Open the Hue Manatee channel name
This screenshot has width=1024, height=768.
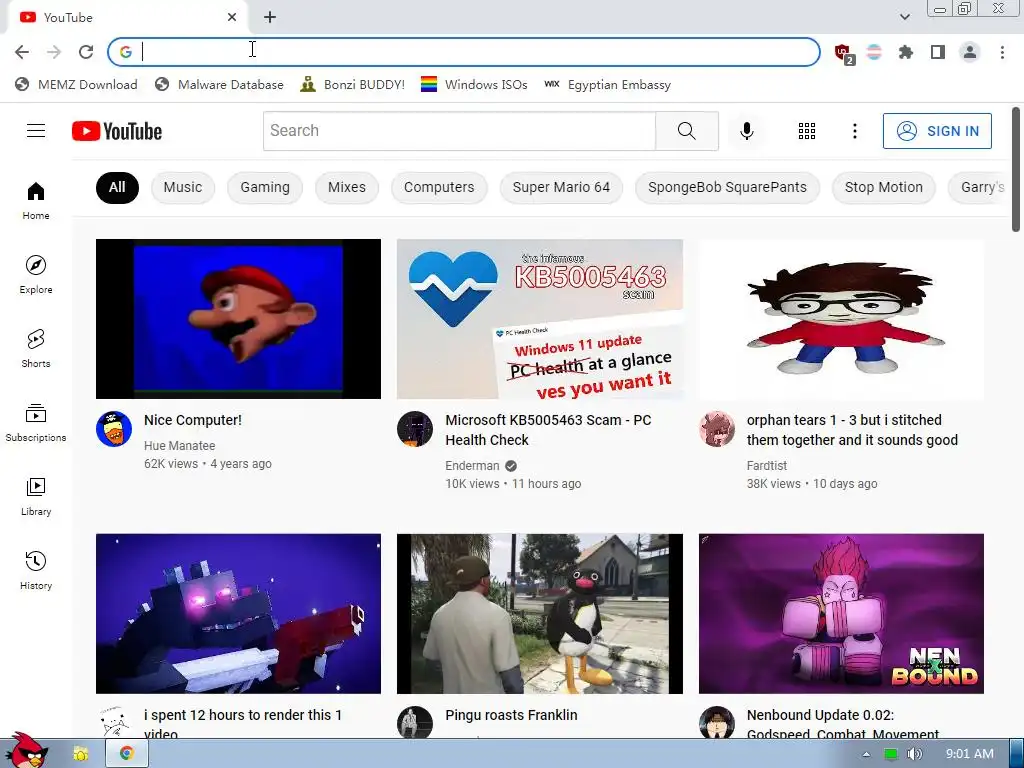pyautogui.click(x=180, y=445)
